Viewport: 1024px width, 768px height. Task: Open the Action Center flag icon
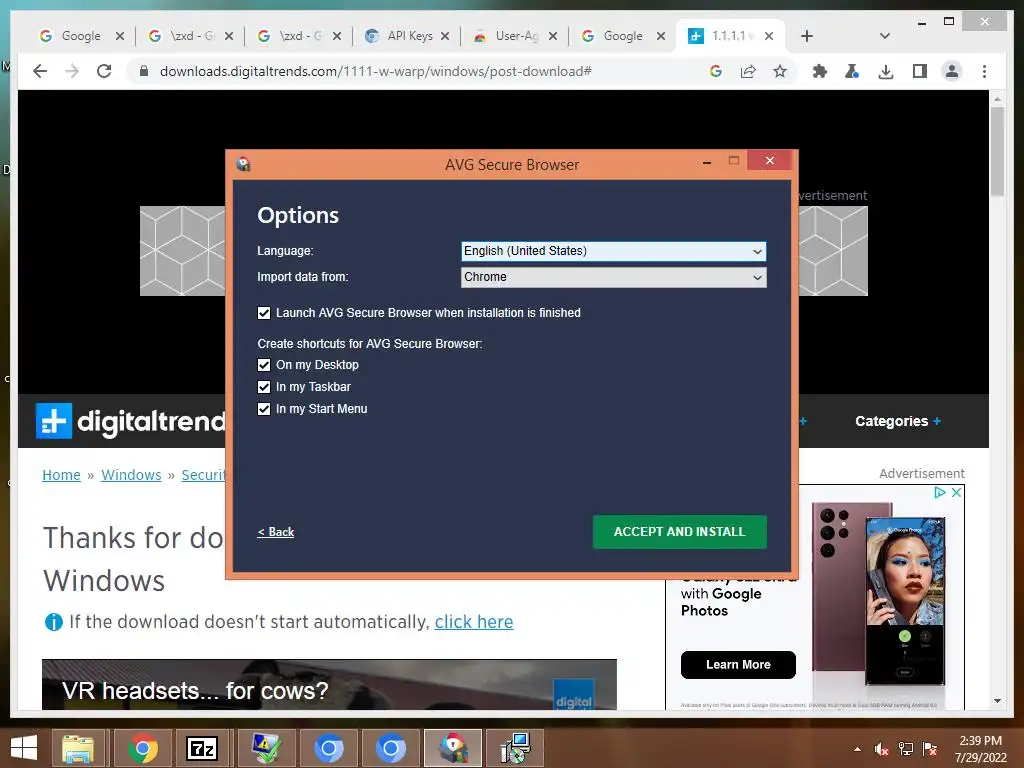(x=930, y=749)
